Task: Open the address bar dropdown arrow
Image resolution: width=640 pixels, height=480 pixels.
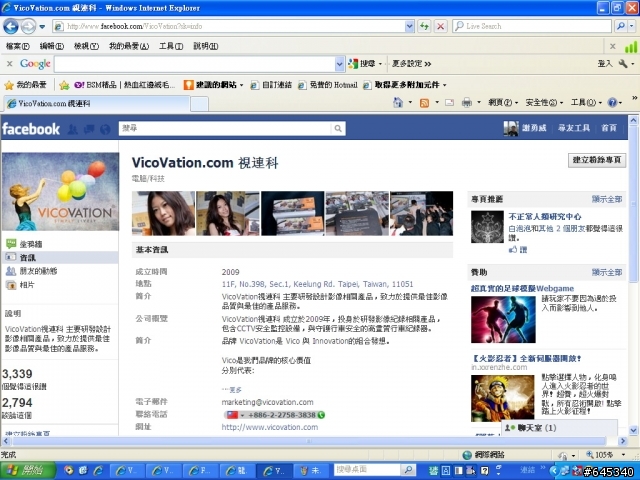Action: (x=409, y=27)
